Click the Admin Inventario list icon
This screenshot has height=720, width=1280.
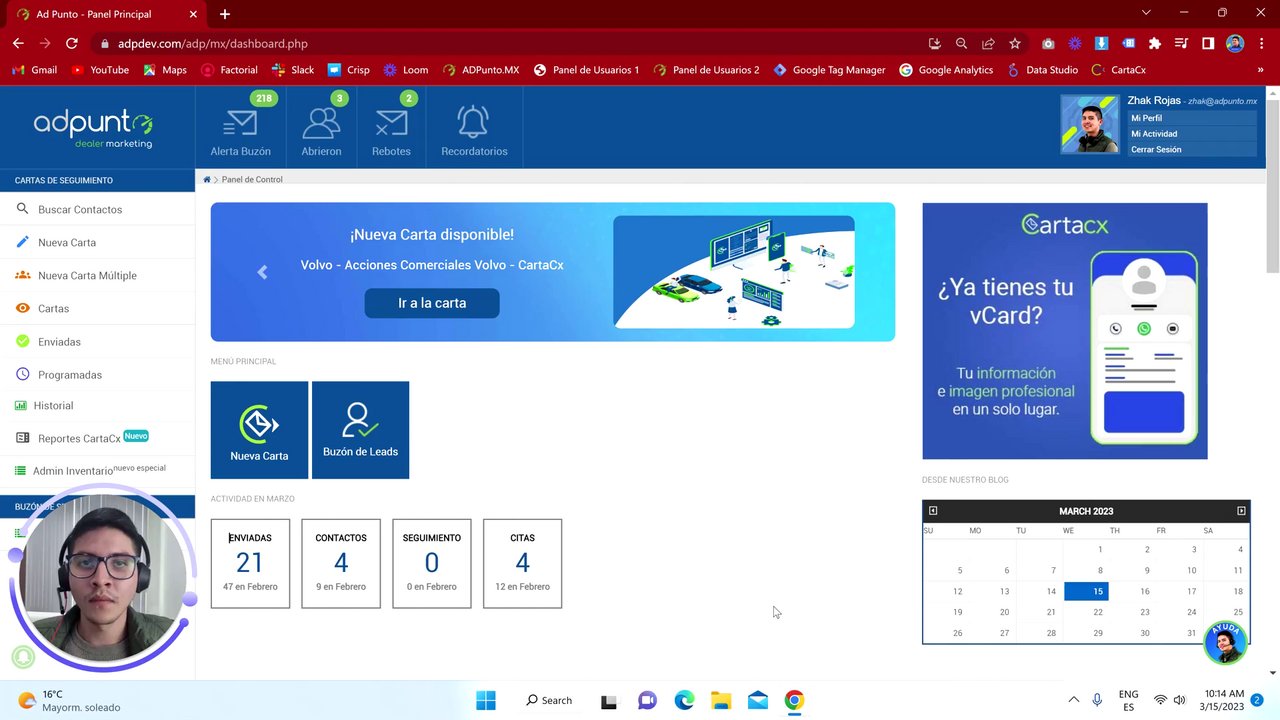tap(21, 470)
